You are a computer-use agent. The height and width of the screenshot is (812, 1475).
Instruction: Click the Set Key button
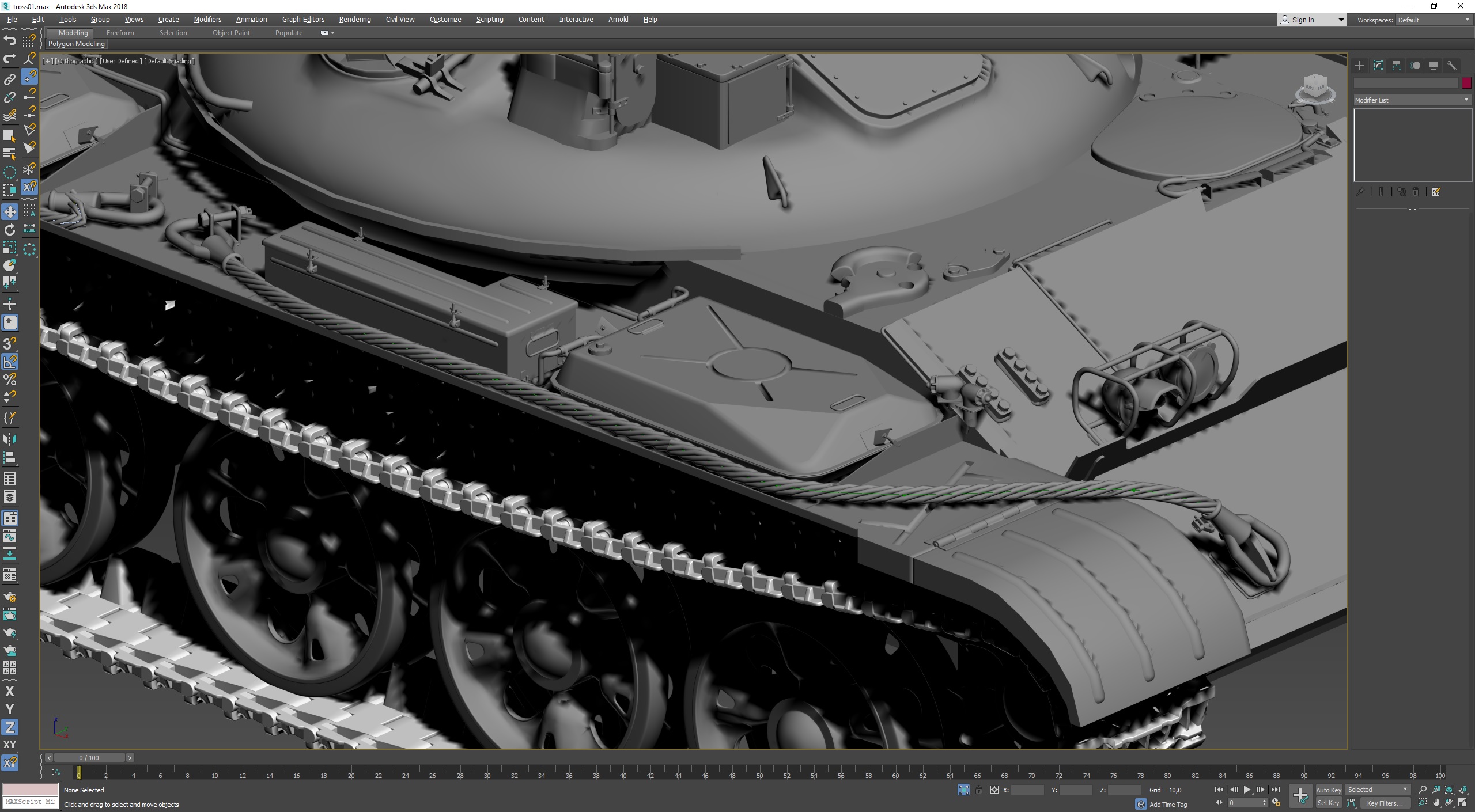coord(1328,803)
